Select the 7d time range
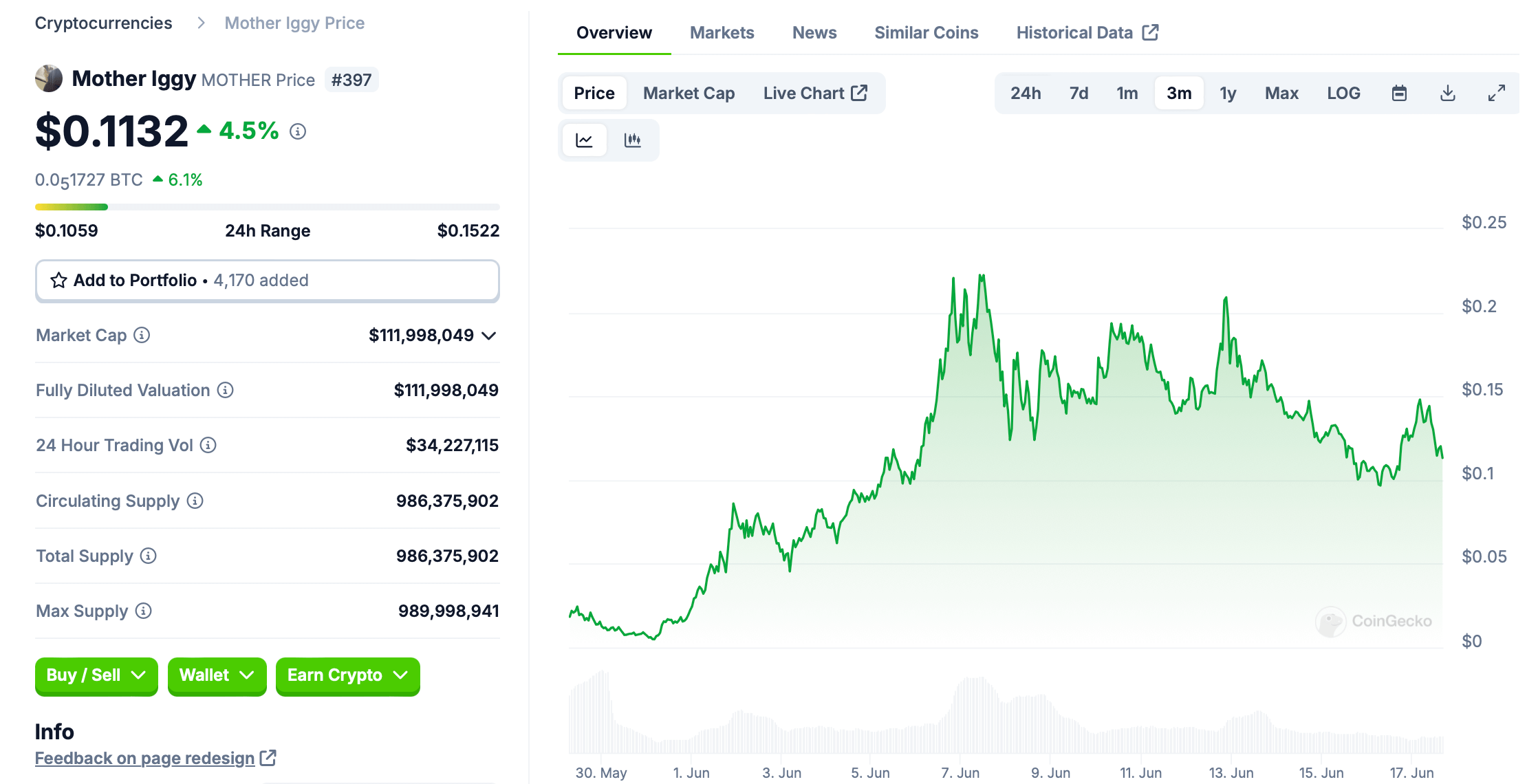Image resolution: width=1527 pixels, height=784 pixels. 1079,93
